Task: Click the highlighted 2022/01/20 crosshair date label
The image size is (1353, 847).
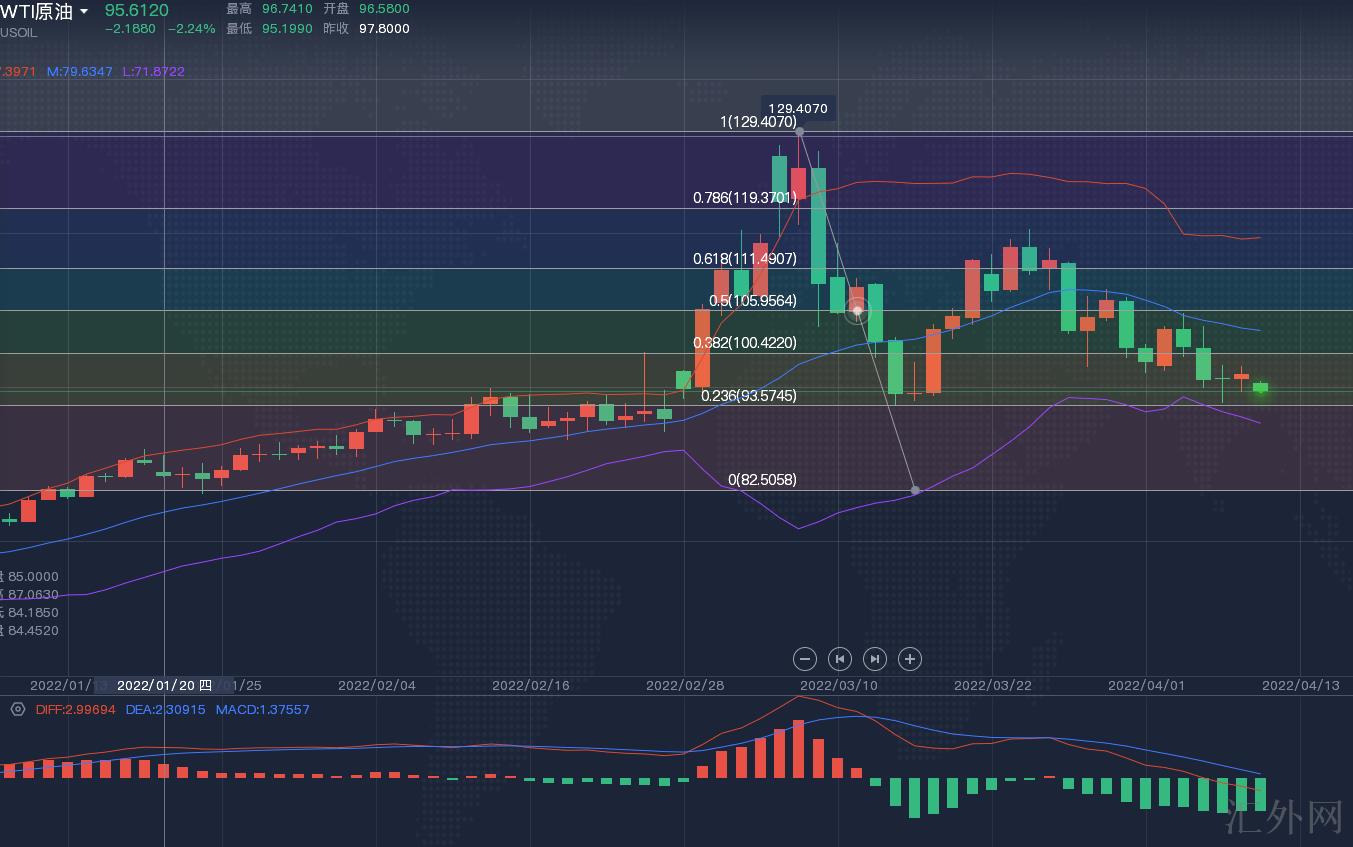Action: (x=164, y=685)
